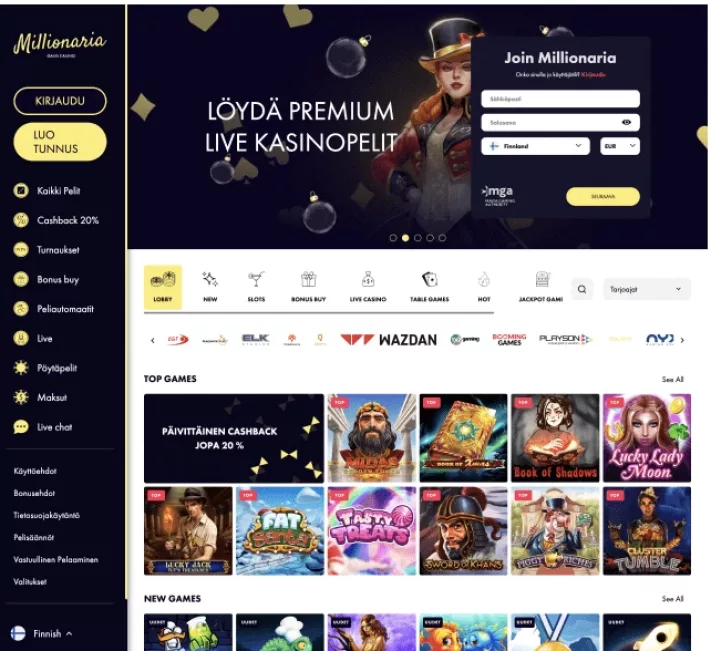
Task: Click the Luo Tunnus sign-up button
Action: pos(60,142)
